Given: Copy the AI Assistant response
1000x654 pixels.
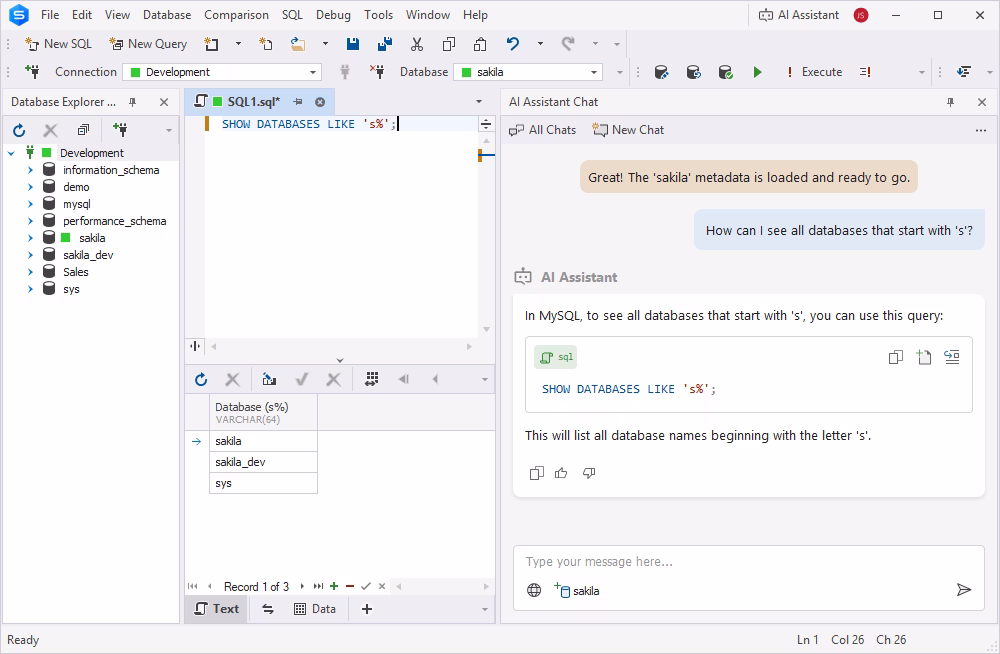Looking at the screenshot, I should click(x=536, y=473).
